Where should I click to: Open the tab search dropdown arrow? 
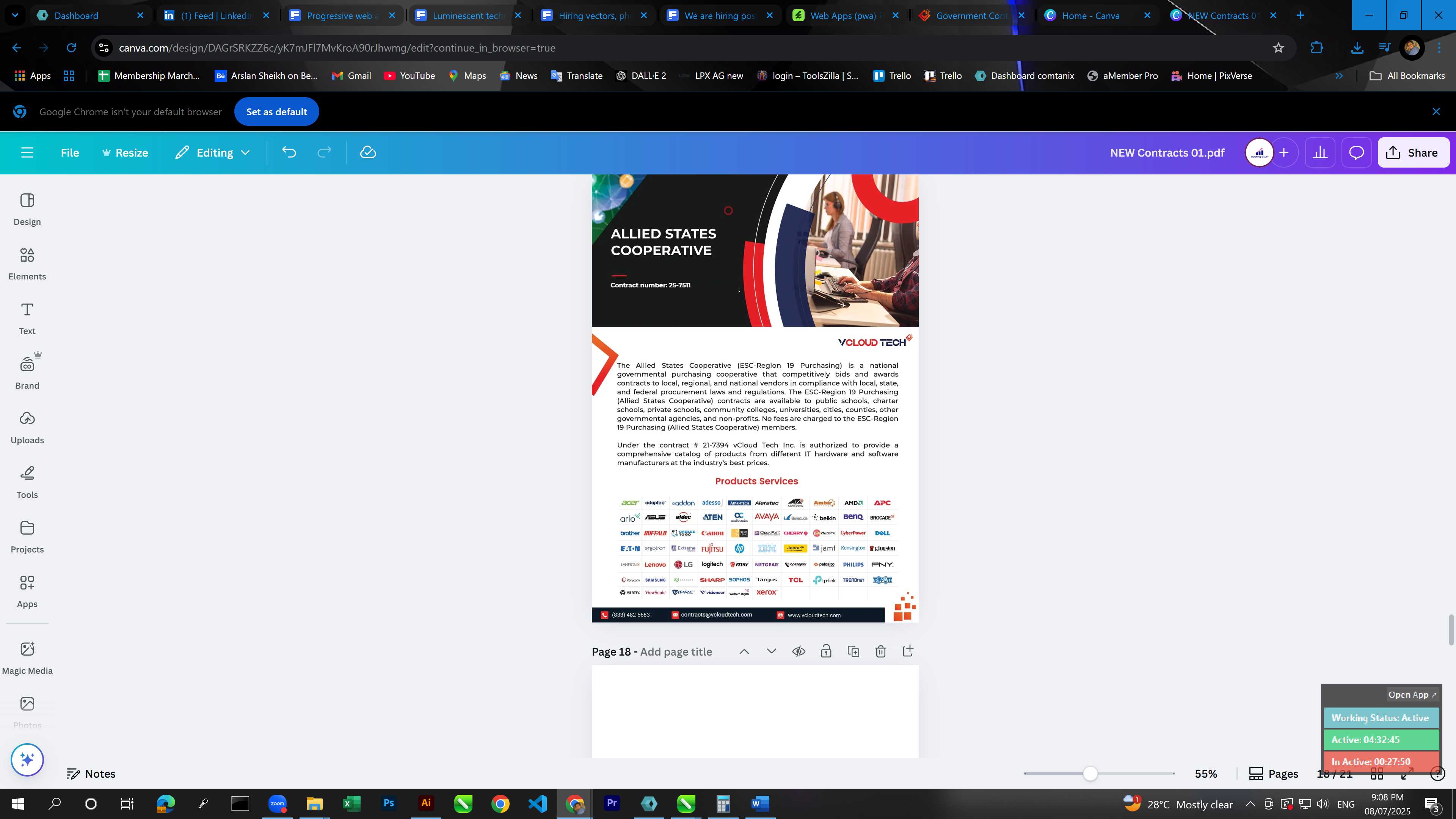(15, 15)
